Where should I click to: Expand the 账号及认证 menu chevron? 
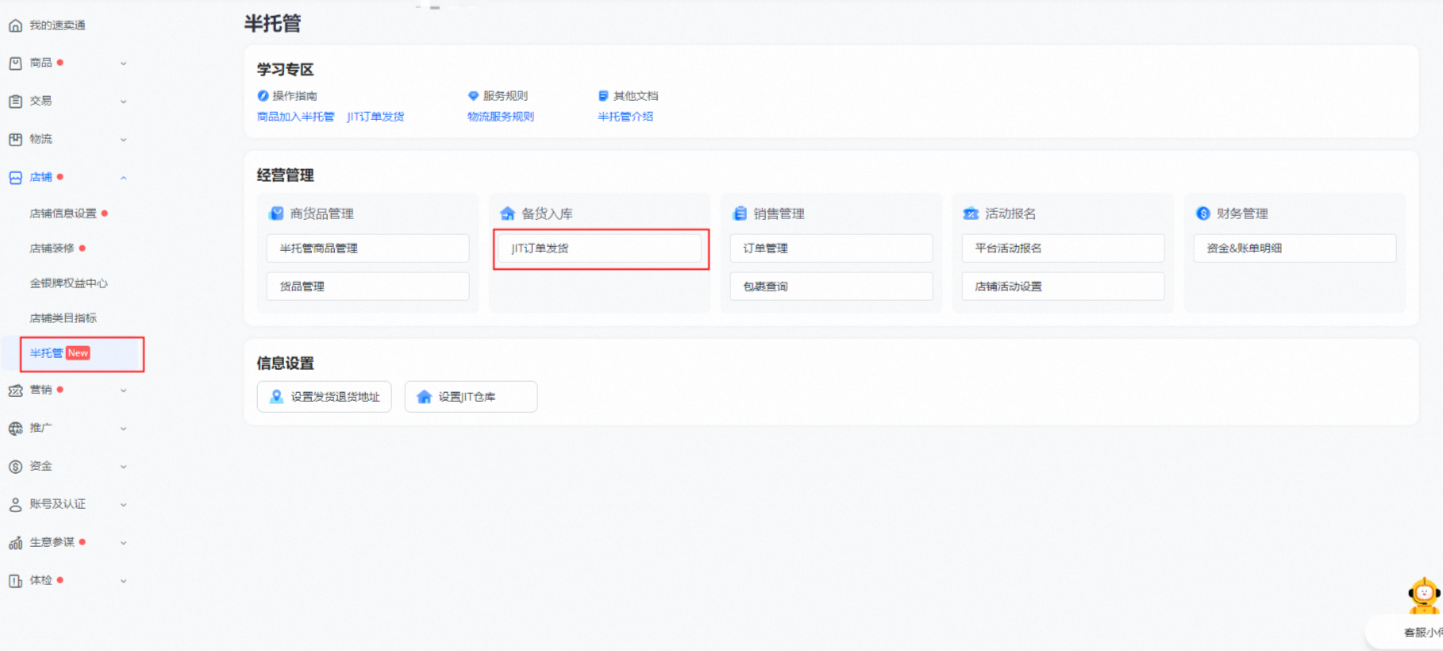pos(123,505)
